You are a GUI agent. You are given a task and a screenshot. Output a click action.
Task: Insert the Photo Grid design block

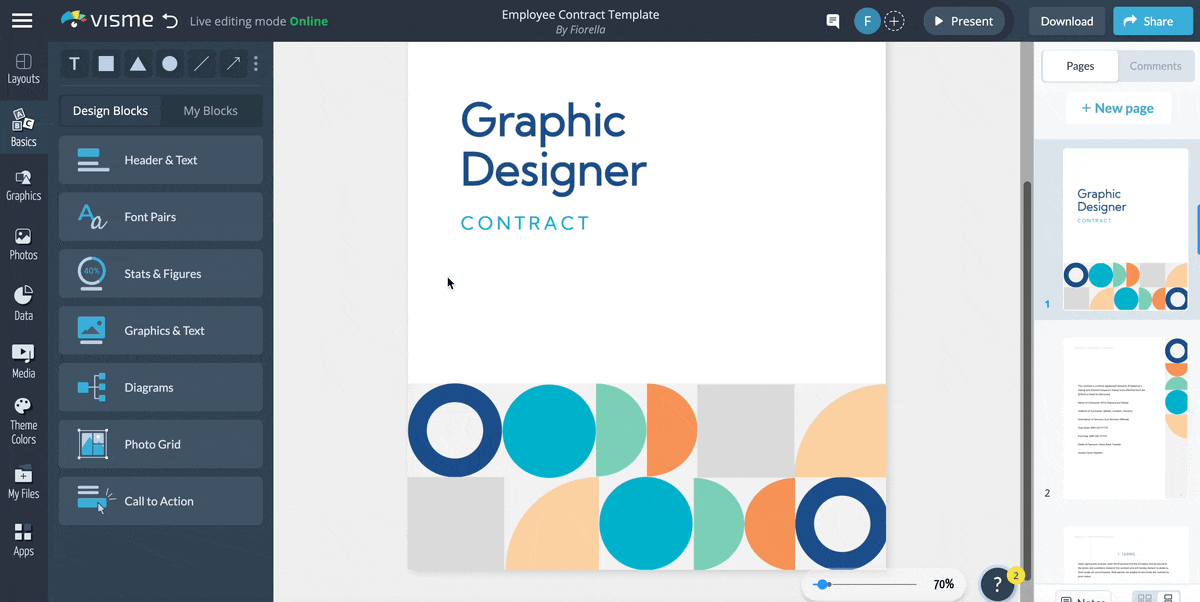(160, 444)
